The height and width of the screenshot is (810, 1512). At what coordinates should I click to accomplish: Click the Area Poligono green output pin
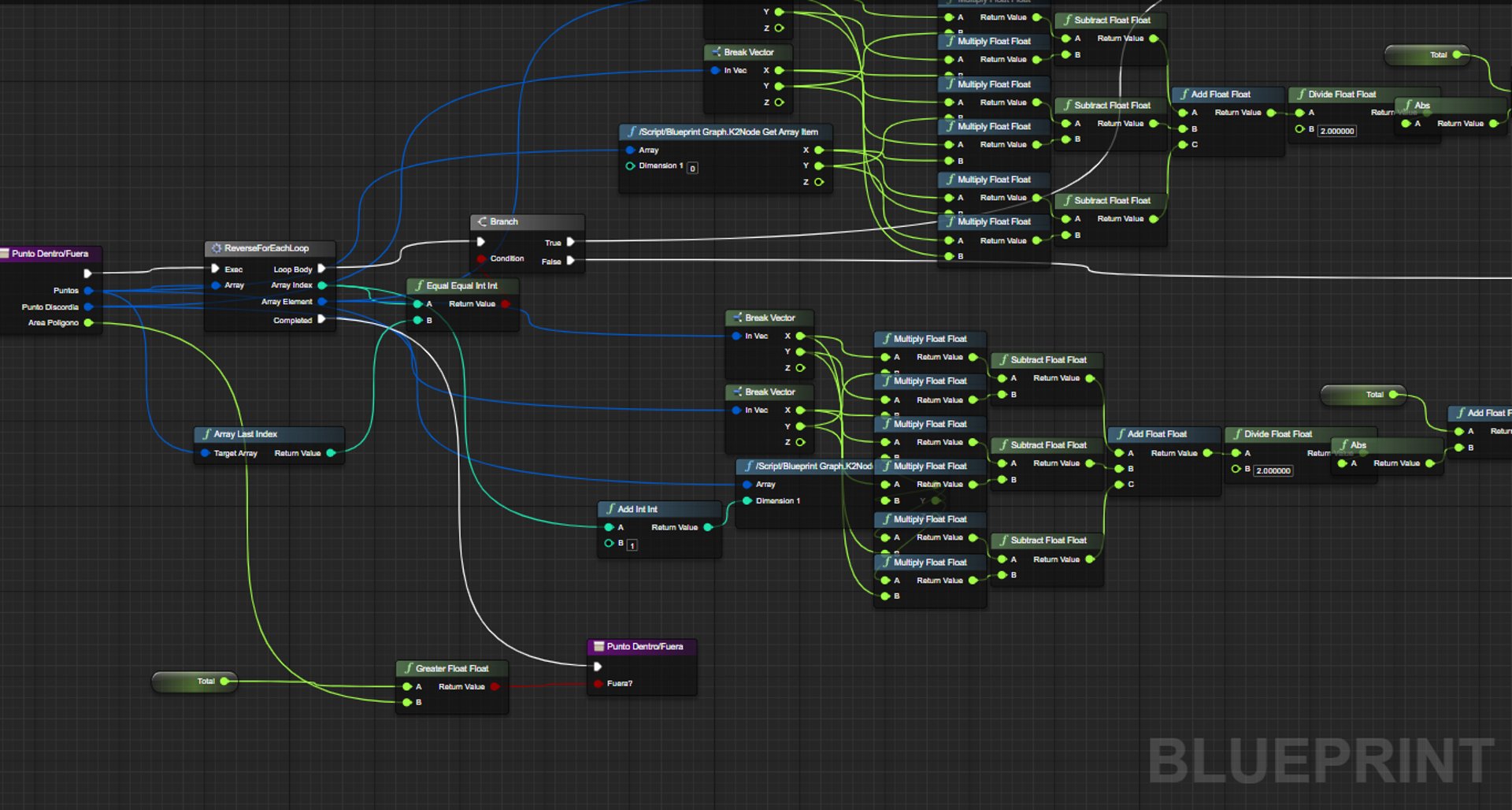(88, 322)
